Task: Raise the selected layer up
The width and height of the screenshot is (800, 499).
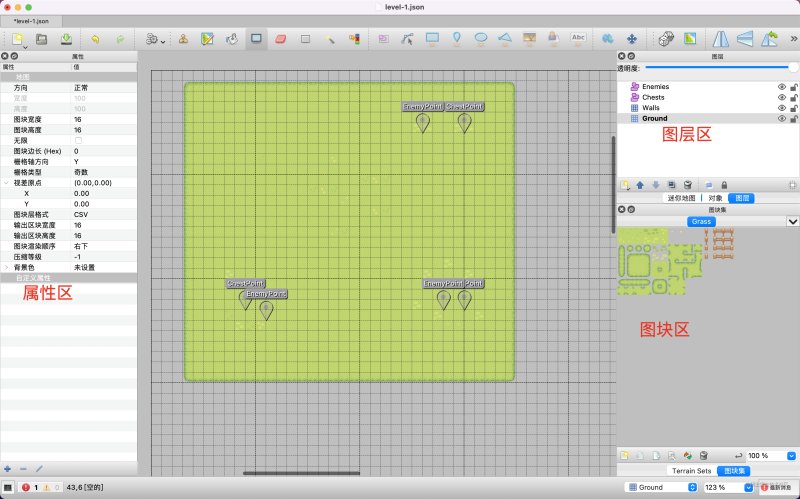Action: (640, 185)
